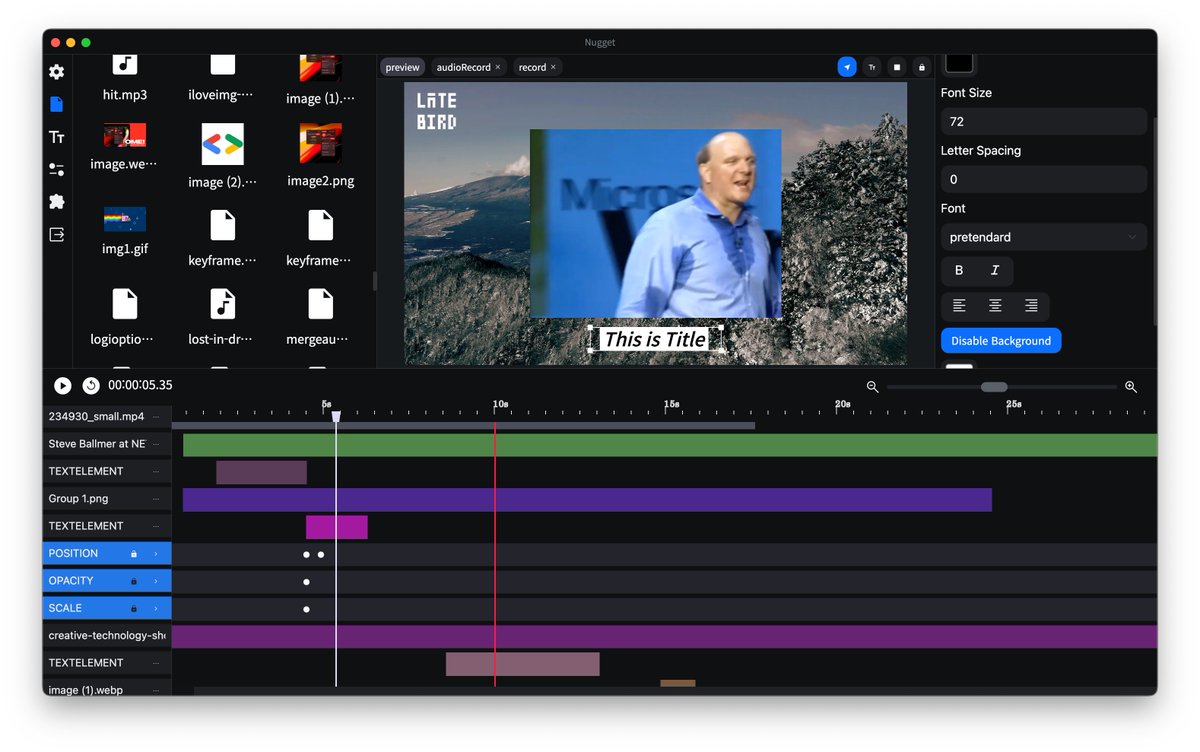Toggle italic text formatting

coord(995,271)
